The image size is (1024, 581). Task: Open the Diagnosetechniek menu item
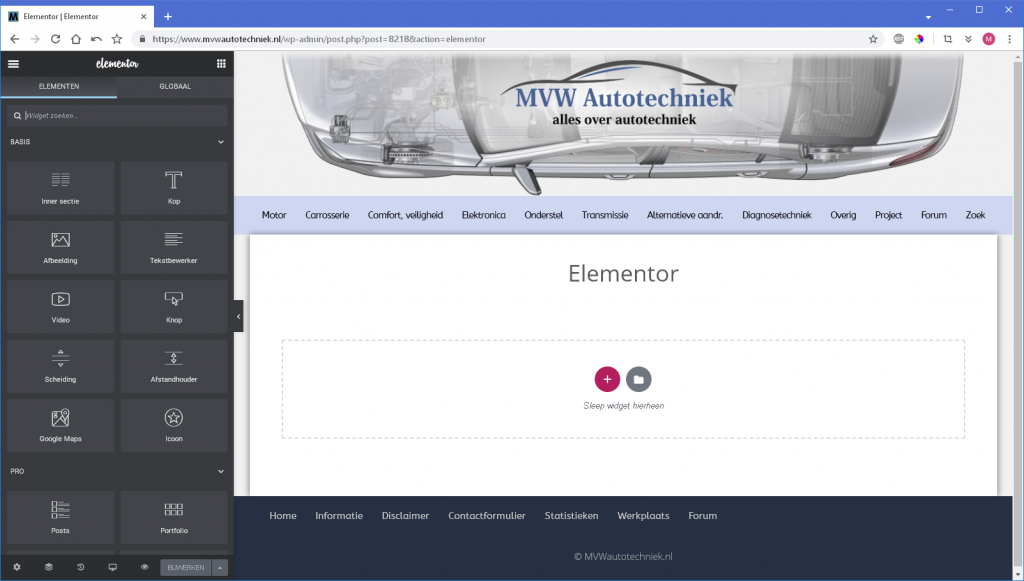click(776, 215)
